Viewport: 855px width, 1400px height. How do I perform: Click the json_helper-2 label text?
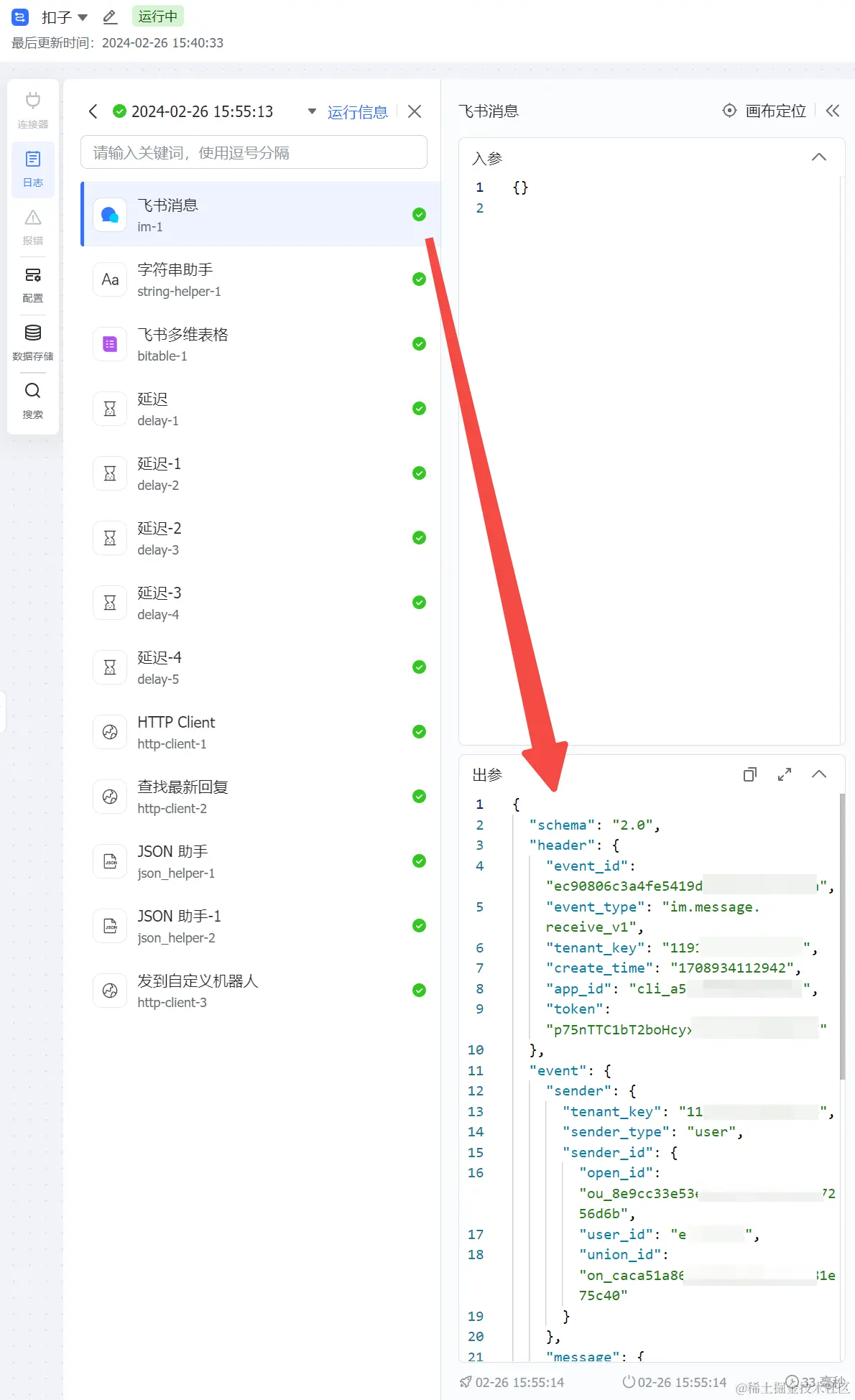tap(176, 938)
